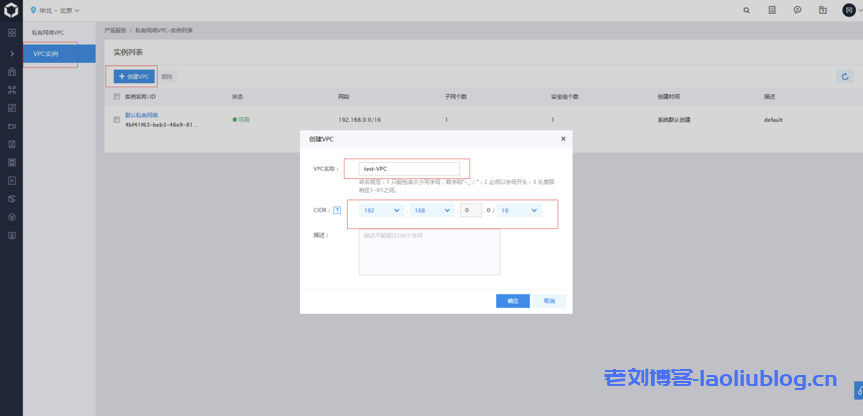The height and width of the screenshot is (416, 863).
Task: Click the CIDR third octet 0 field
Action: click(471, 210)
